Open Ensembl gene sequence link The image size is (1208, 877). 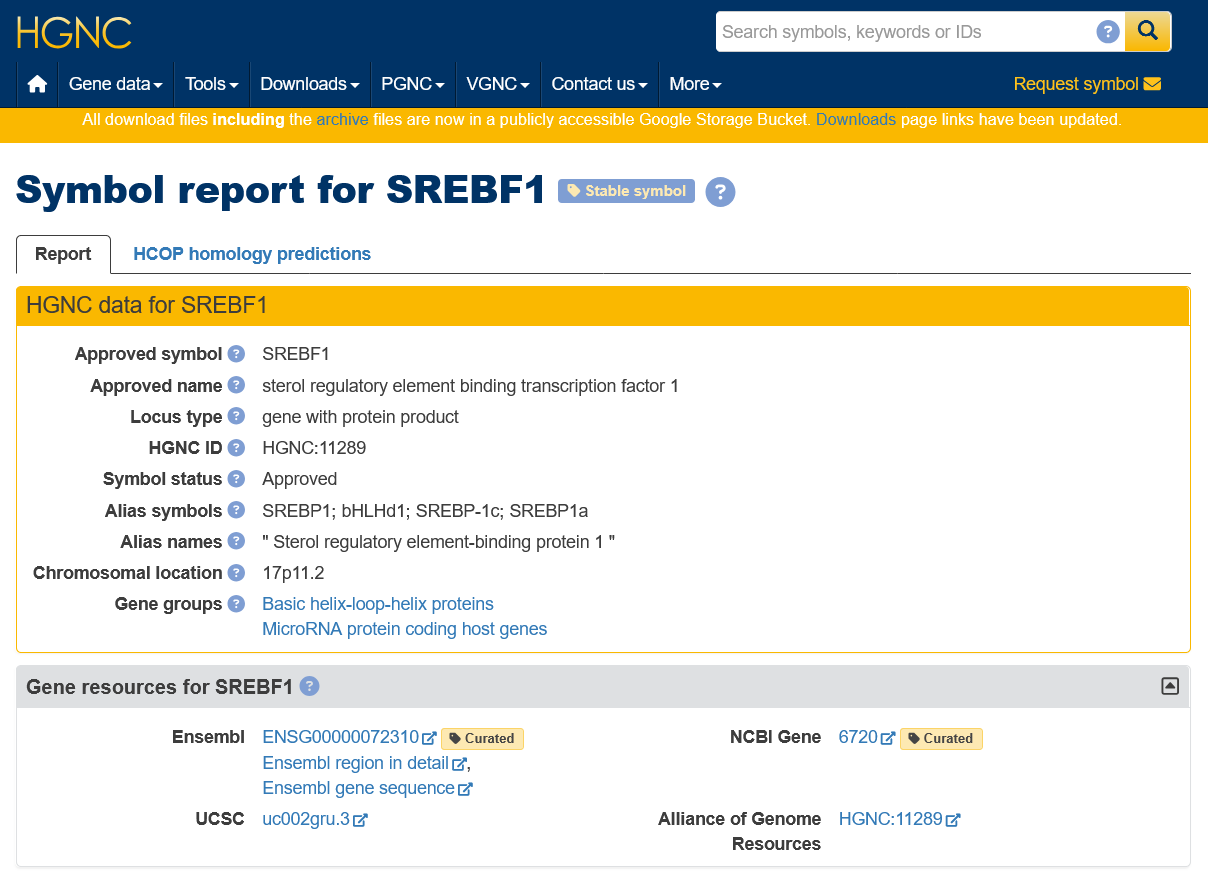pos(358,788)
